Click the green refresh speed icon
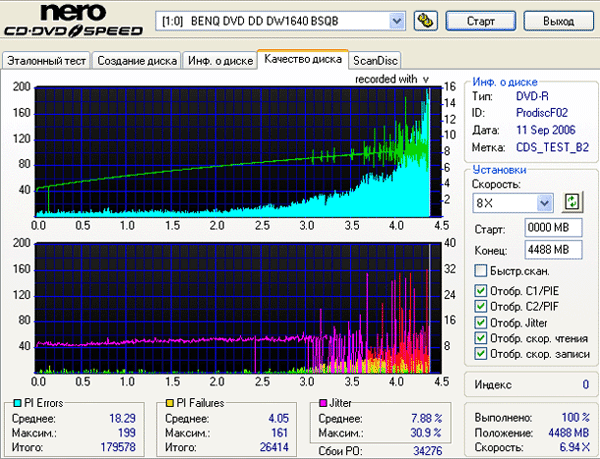Screen dimensions: 600x459 click(x=572, y=203)
